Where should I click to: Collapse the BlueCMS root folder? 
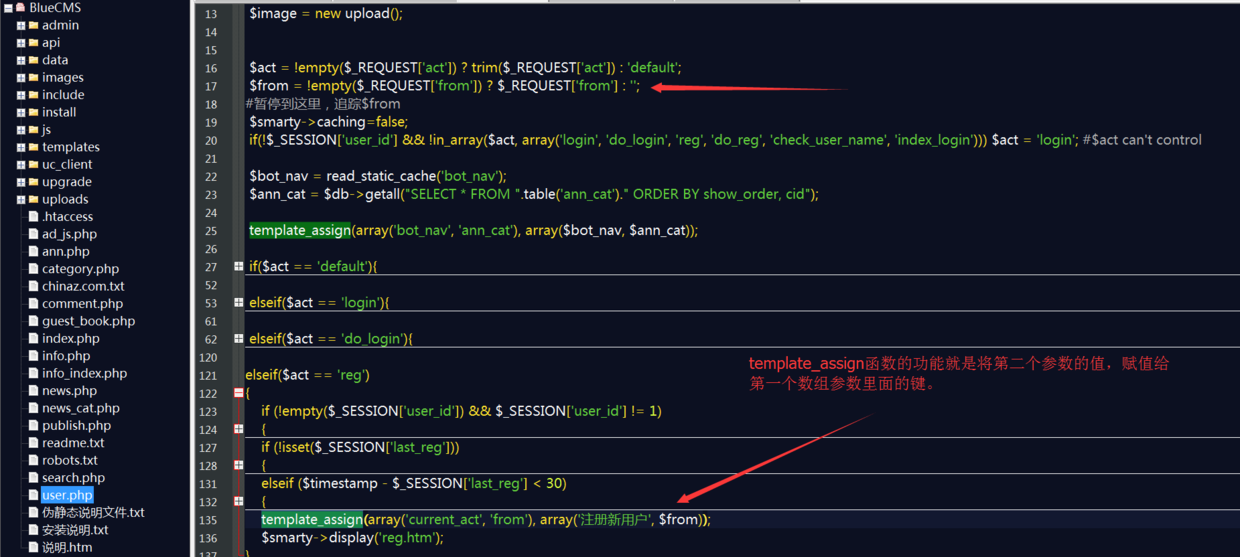tap(8, 8)
